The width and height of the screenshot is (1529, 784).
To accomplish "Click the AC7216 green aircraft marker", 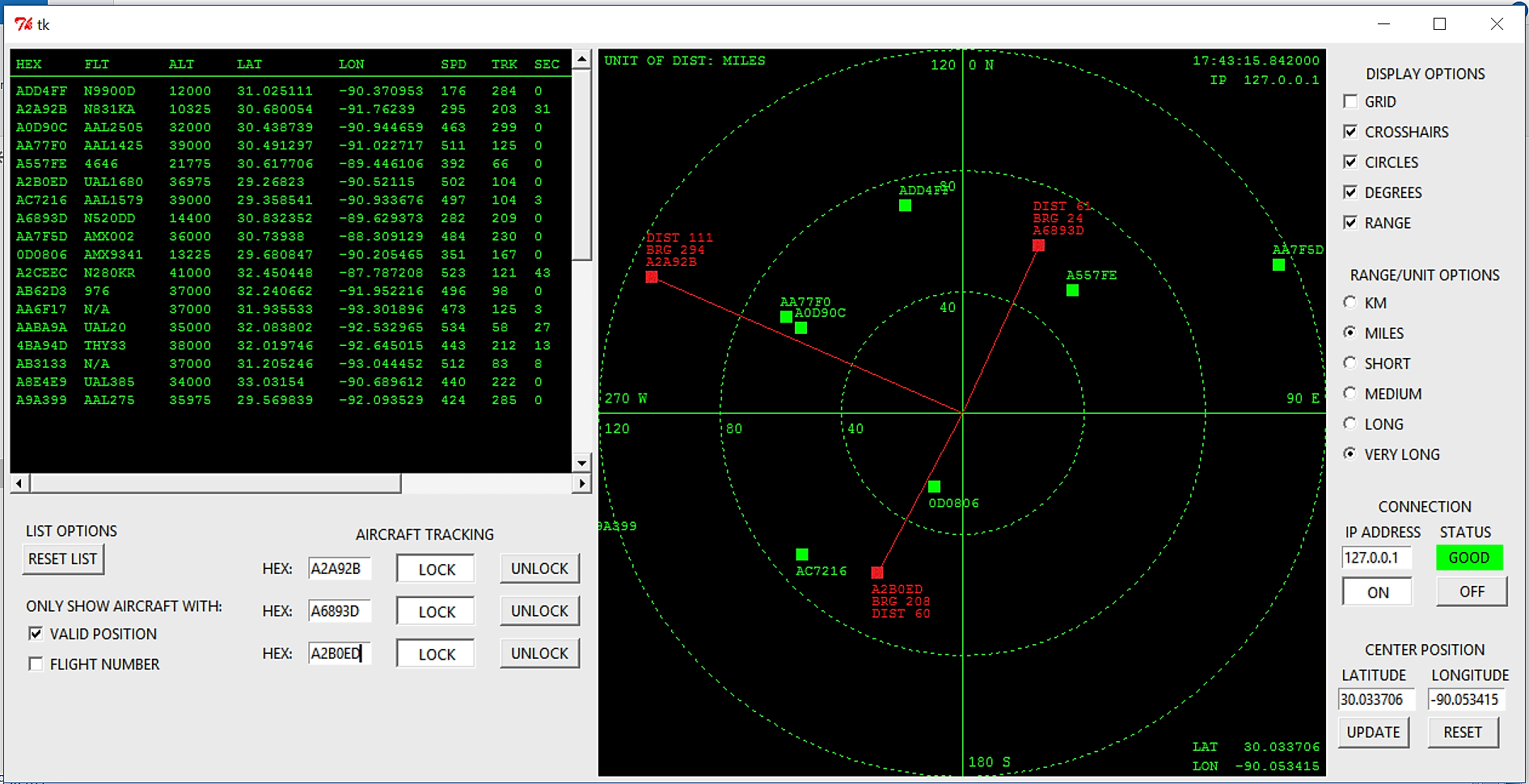I will pos(801,554).
